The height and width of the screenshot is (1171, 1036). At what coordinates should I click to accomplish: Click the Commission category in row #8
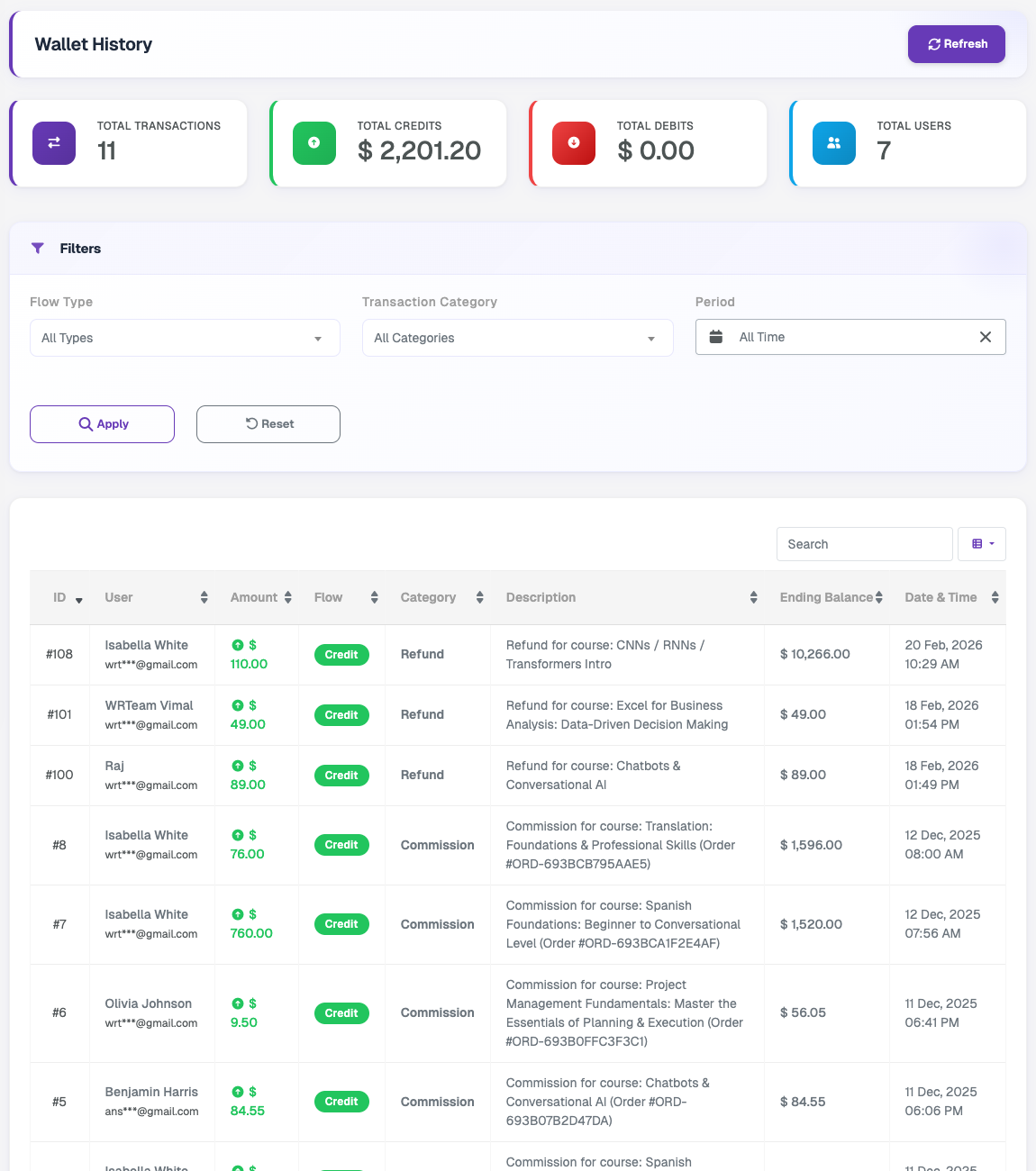[437, 845]
